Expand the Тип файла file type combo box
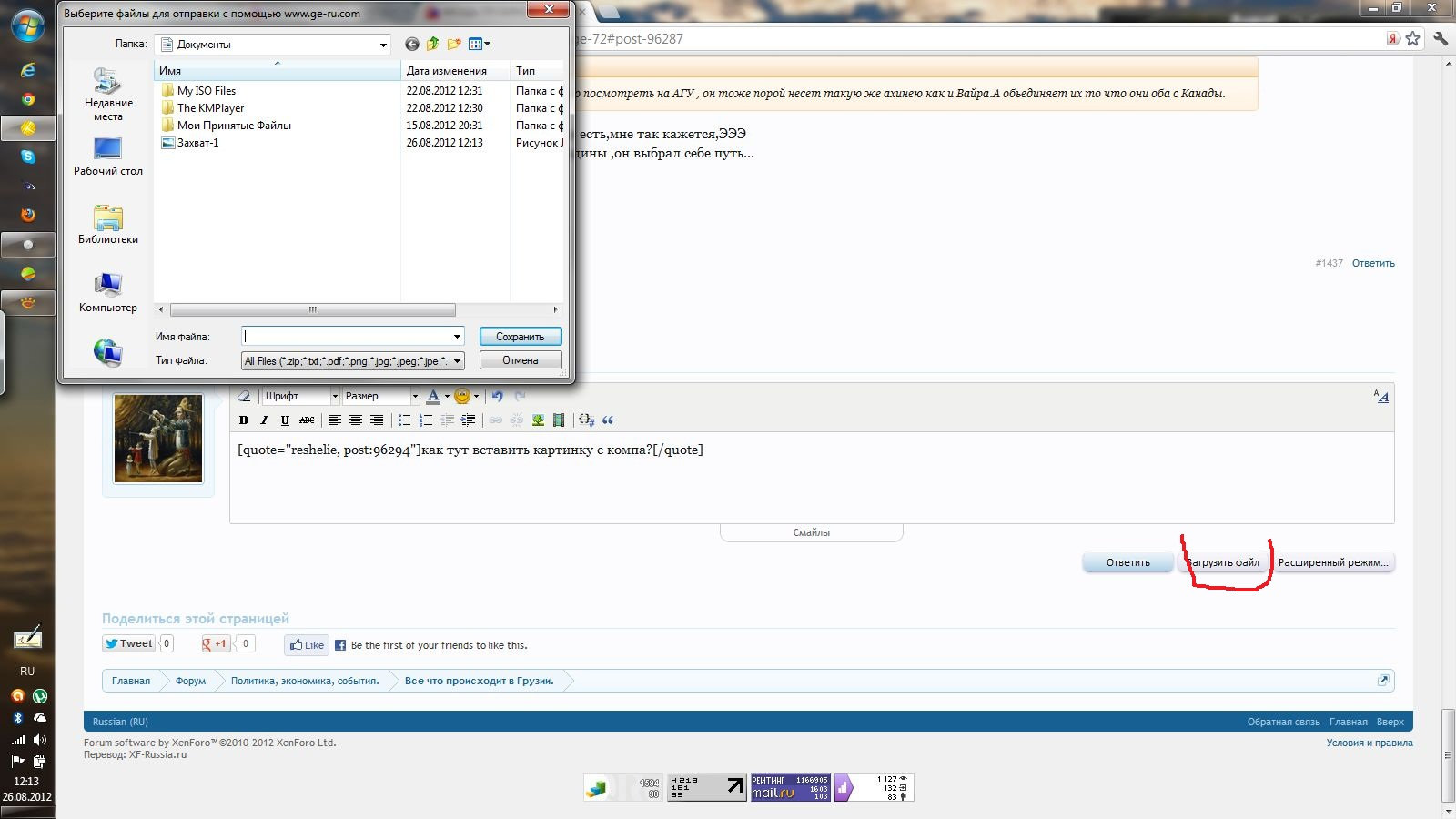Screen dimensions: 1456x819 pyautogui.click(x=457, y=361)
